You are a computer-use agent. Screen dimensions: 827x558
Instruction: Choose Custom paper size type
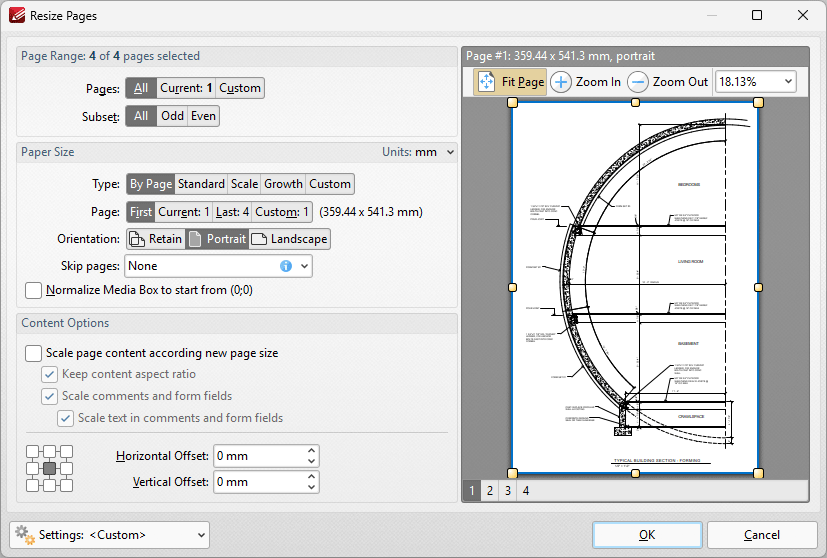(330, 184)
